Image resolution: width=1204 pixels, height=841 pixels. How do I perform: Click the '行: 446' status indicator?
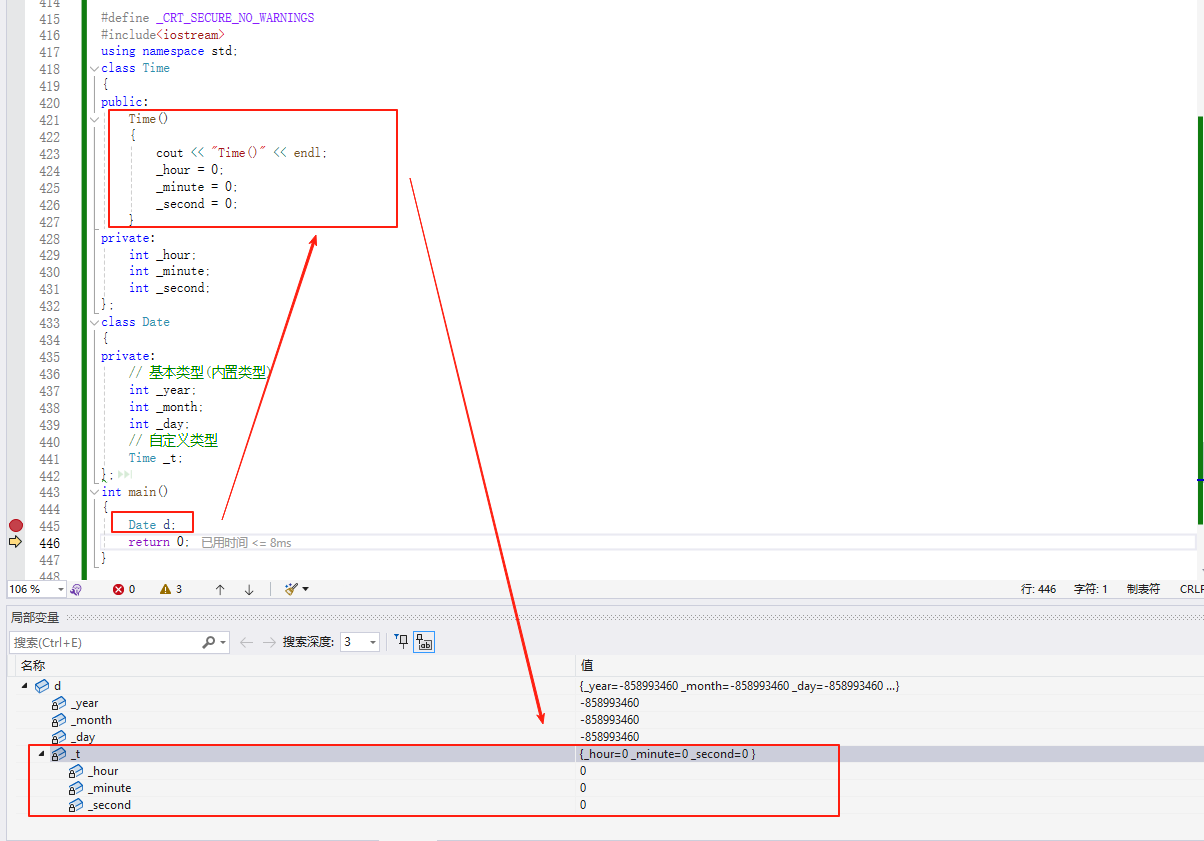[1038, 589]
